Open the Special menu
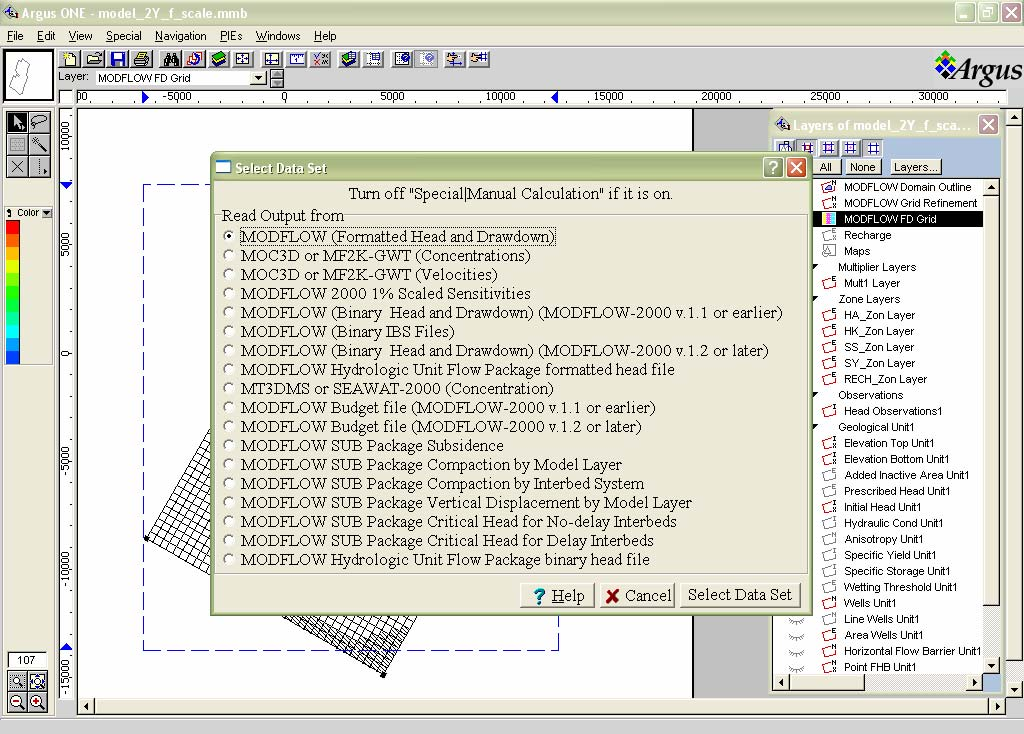Image resolution: width=1024 pixels, height=734 pixels. (x=123, y=36)
